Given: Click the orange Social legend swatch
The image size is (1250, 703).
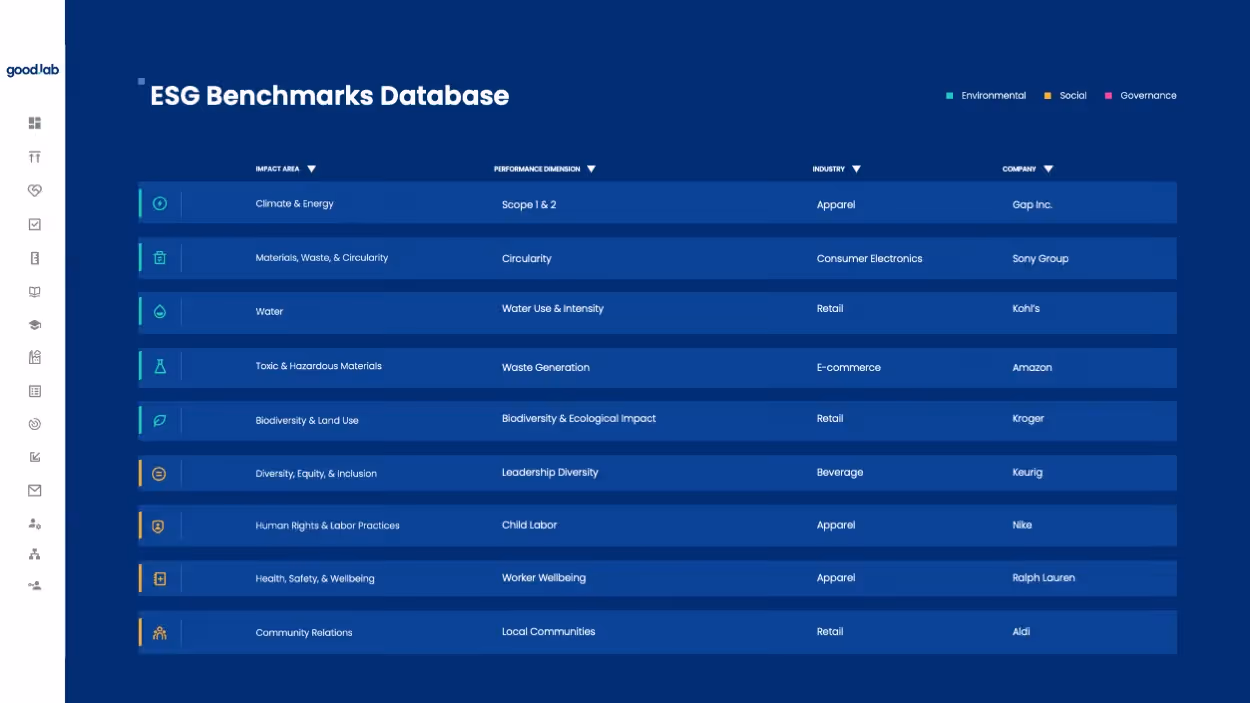Looking at the screenshot, I should pos(1047,96).
